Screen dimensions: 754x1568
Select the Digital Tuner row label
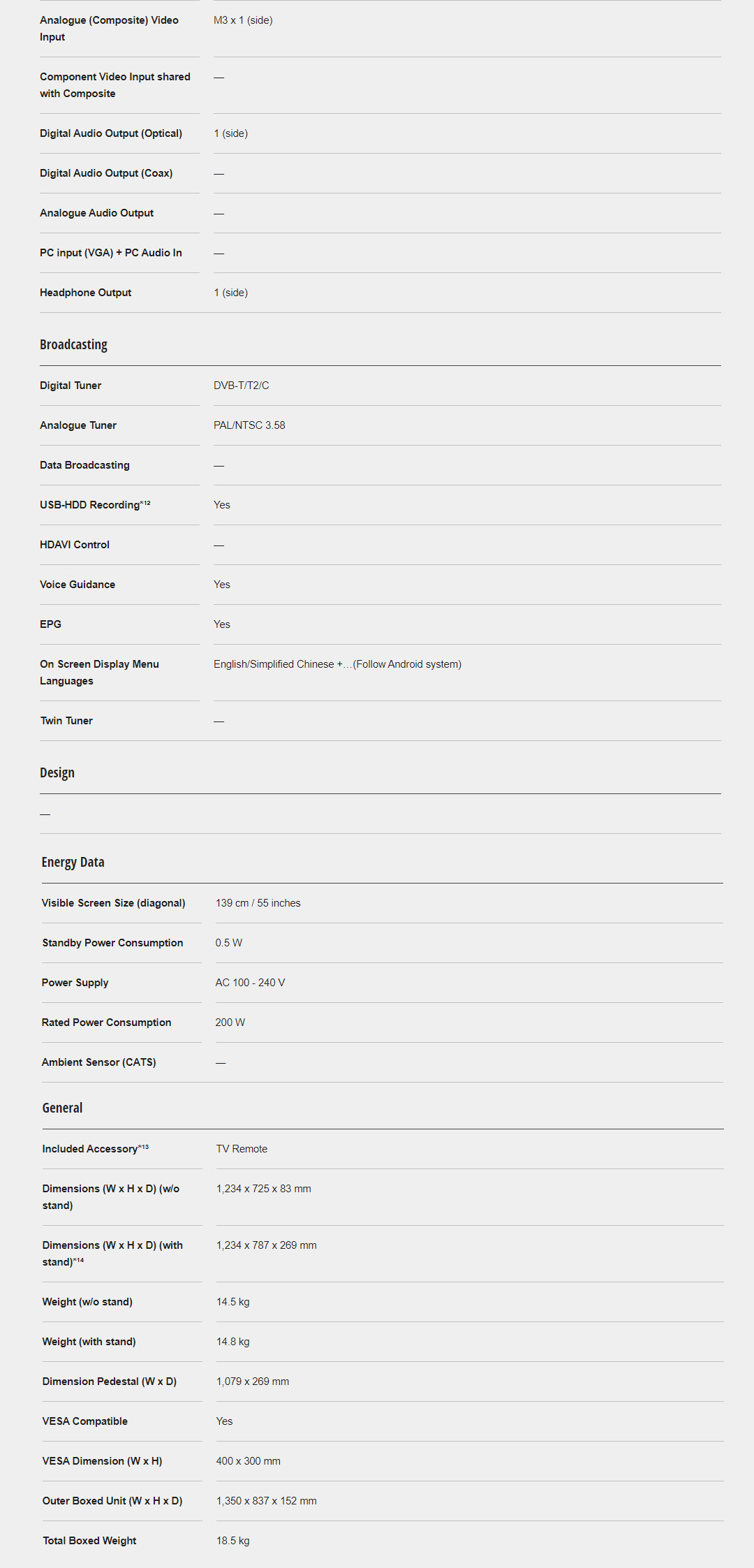[x=71, y=386]
